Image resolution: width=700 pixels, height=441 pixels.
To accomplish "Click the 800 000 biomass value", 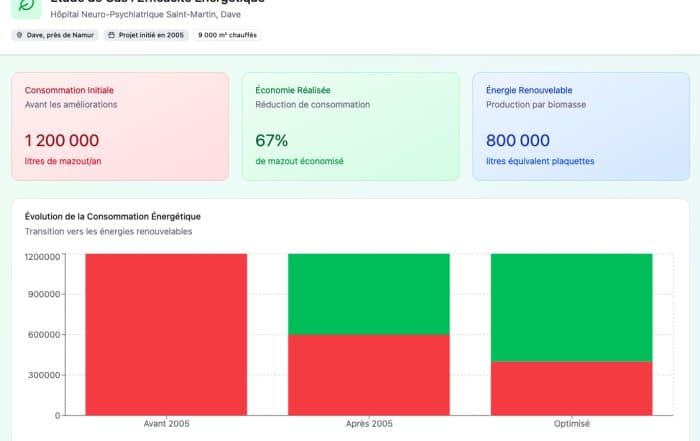I will 518,141.
